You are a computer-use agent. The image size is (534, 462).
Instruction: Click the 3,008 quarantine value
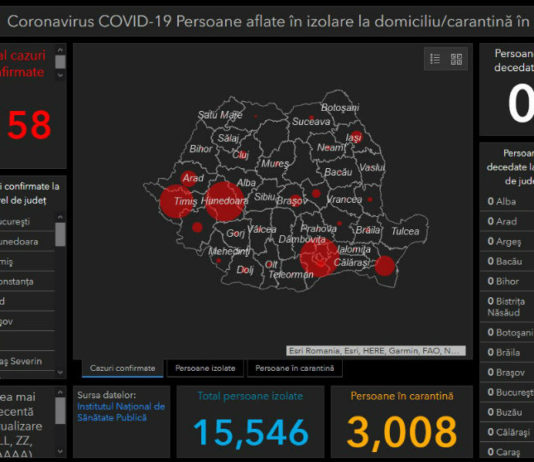402,432
